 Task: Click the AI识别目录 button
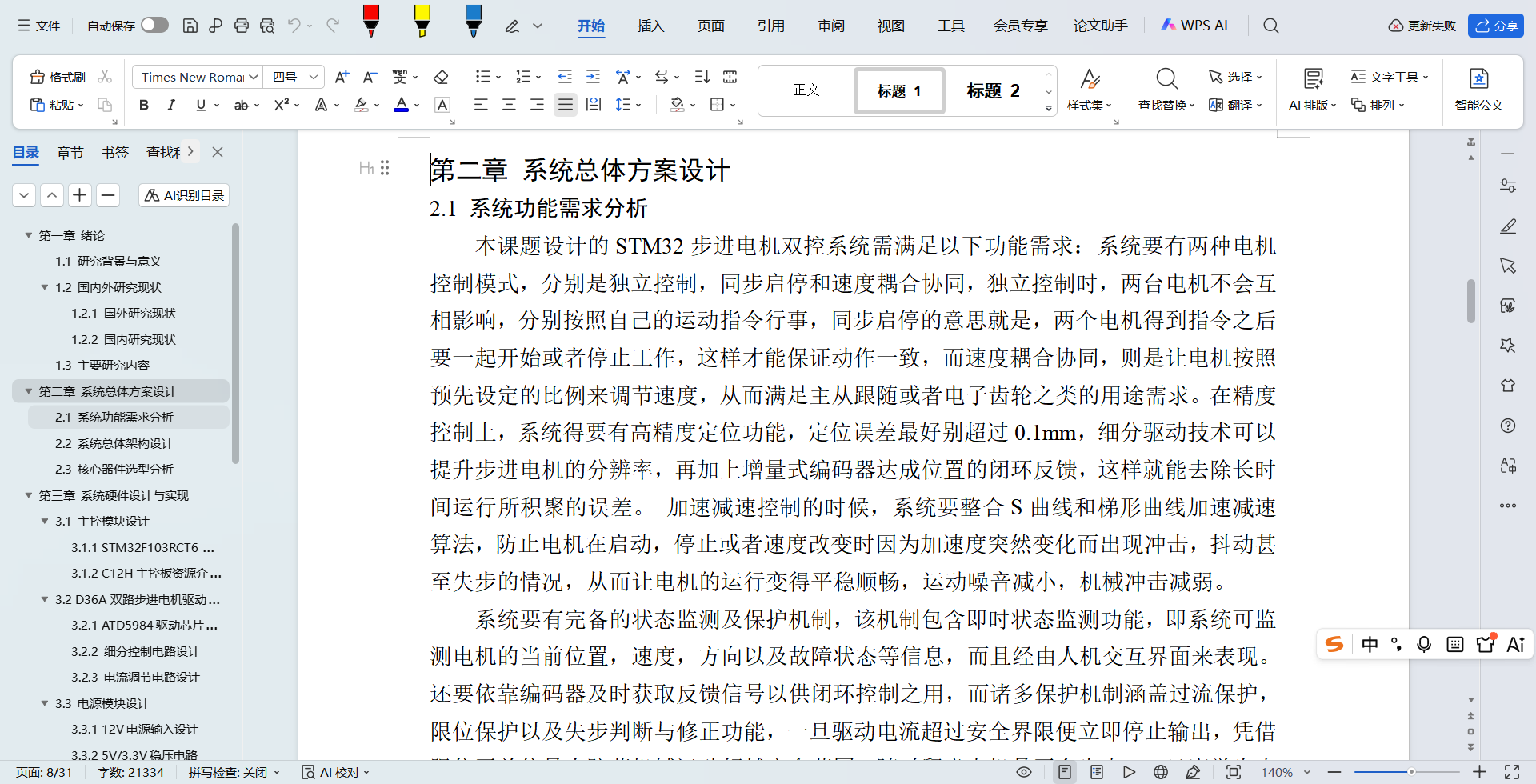[184, 195]
